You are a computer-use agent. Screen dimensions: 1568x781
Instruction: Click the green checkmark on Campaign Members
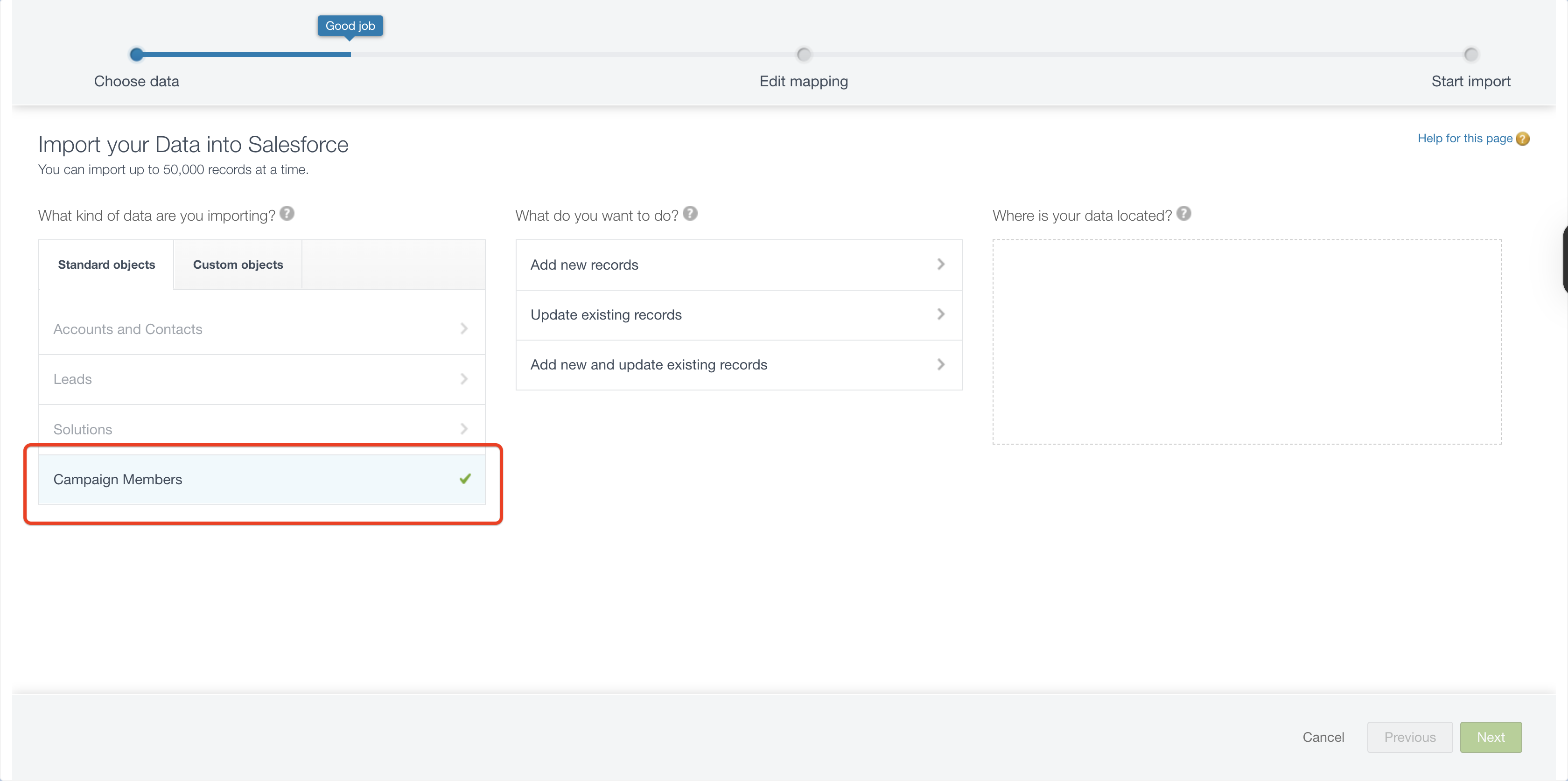(465, 479)
